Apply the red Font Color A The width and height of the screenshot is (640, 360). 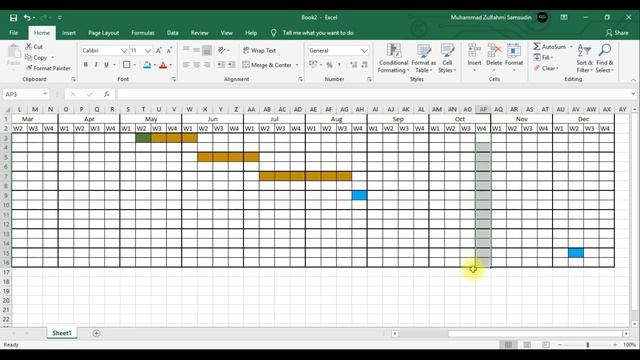click(x=163, y=64)
